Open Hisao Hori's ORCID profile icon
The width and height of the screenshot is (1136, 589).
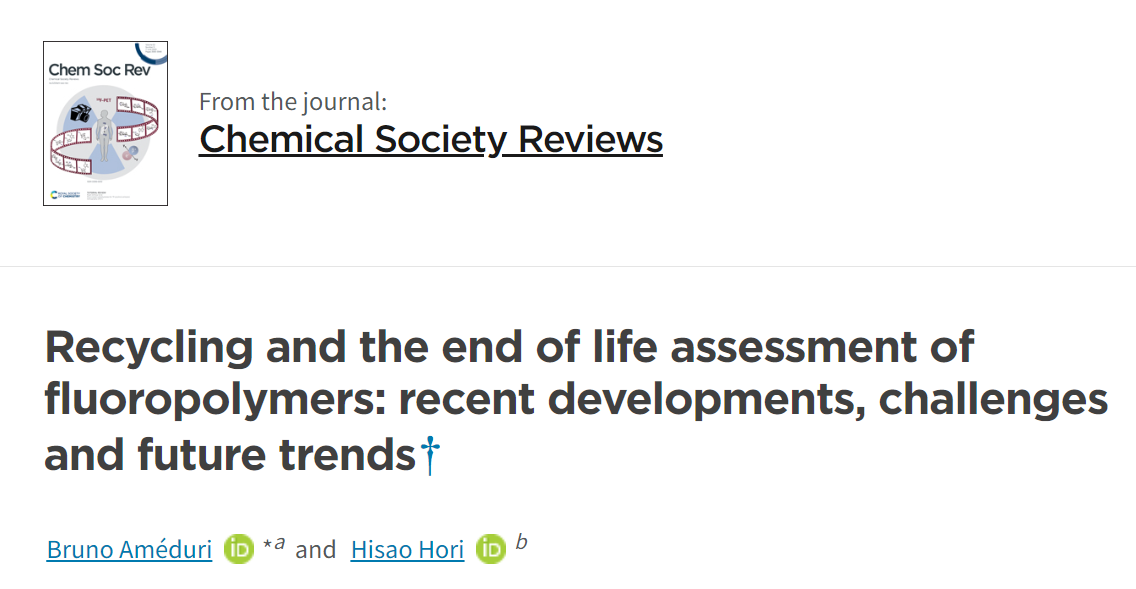click(x=490, y=549)
